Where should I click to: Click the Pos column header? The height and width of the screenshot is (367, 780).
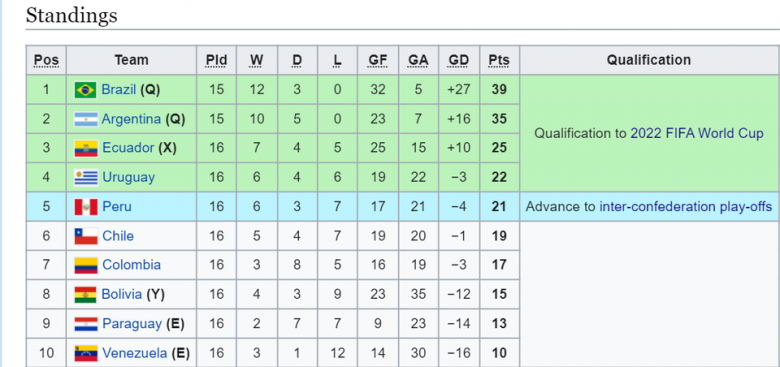(x=46, y=60)
